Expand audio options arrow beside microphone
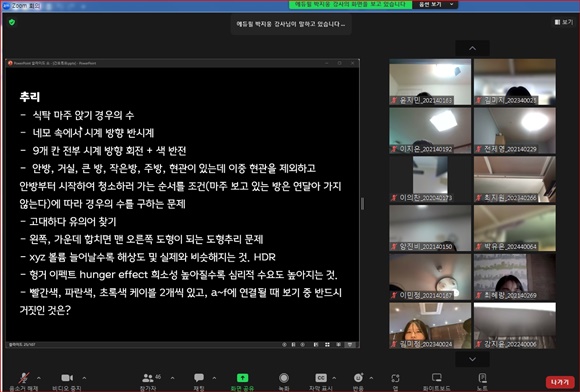This screenshot has width=580, height=392. pos(38,378)
